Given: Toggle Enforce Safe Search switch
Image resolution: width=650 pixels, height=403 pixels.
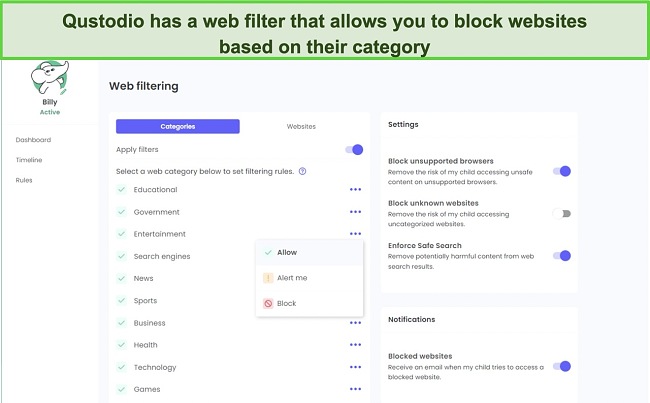Looking at the screenshot, I should [562, 256].
